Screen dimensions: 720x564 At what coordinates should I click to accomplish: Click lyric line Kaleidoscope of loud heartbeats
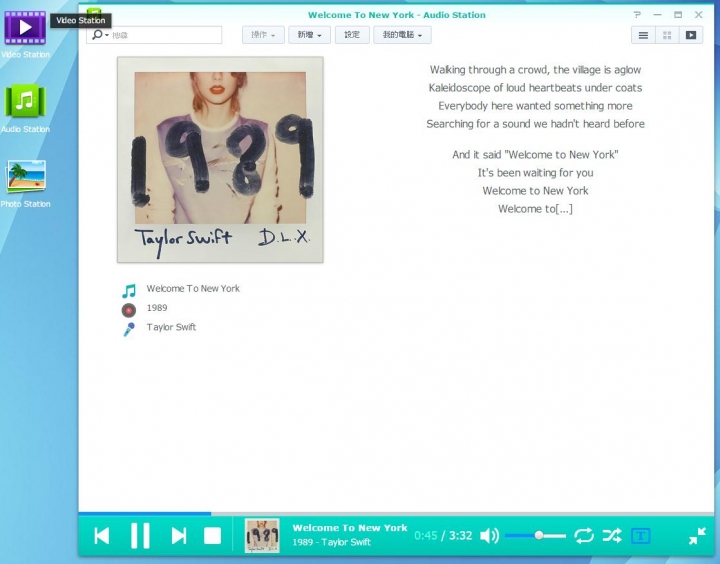(x=535, y=88)
